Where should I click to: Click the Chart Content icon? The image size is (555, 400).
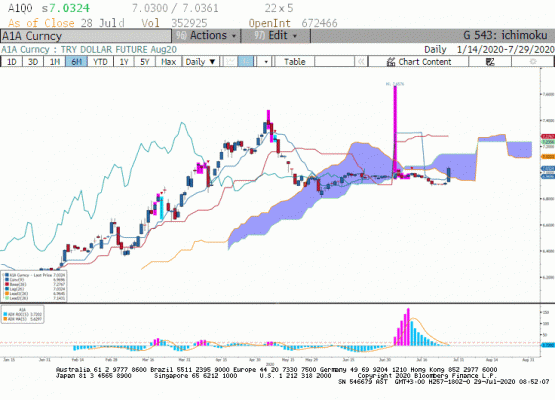[x=390, y=62]
